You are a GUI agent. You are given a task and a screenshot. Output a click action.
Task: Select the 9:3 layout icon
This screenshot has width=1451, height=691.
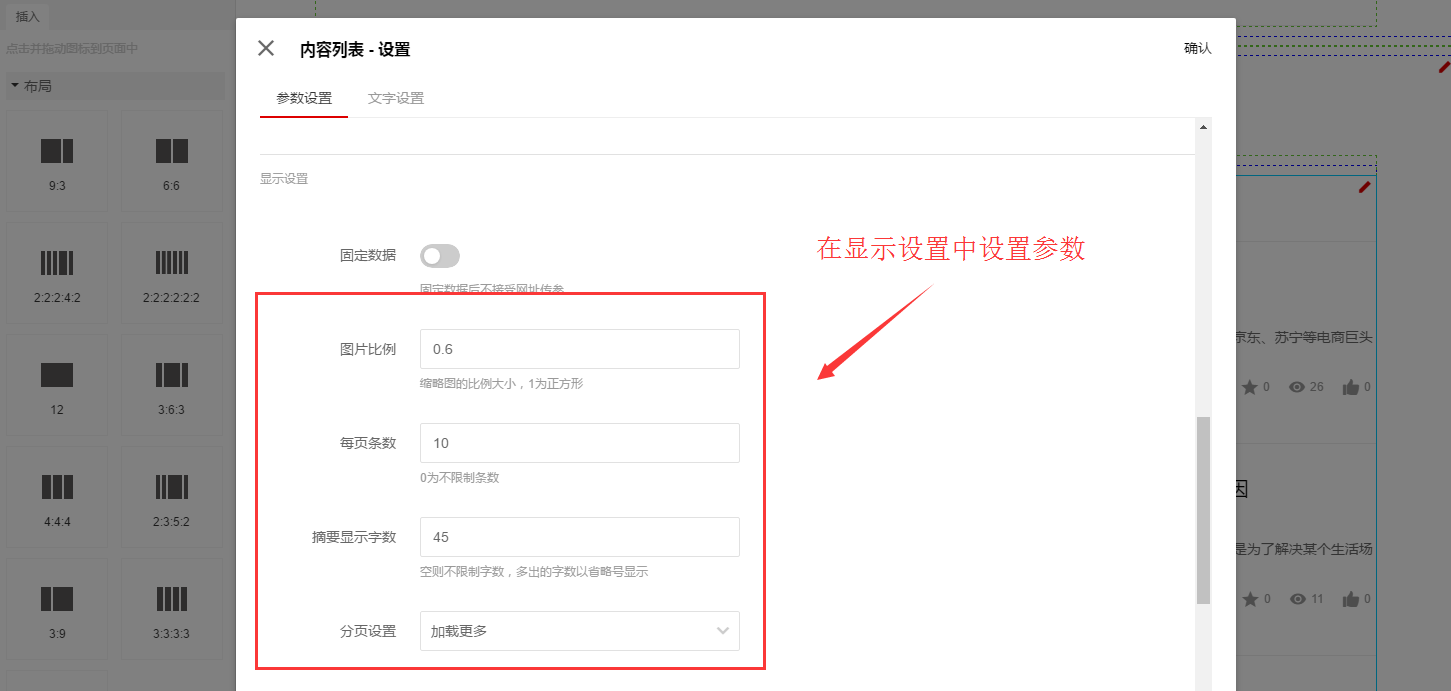point(57,152)
